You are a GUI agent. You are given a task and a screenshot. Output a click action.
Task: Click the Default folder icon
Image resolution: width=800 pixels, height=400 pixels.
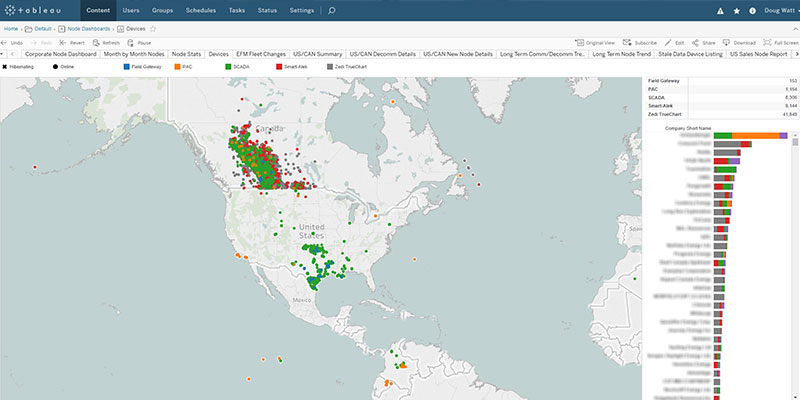(29, 29)
